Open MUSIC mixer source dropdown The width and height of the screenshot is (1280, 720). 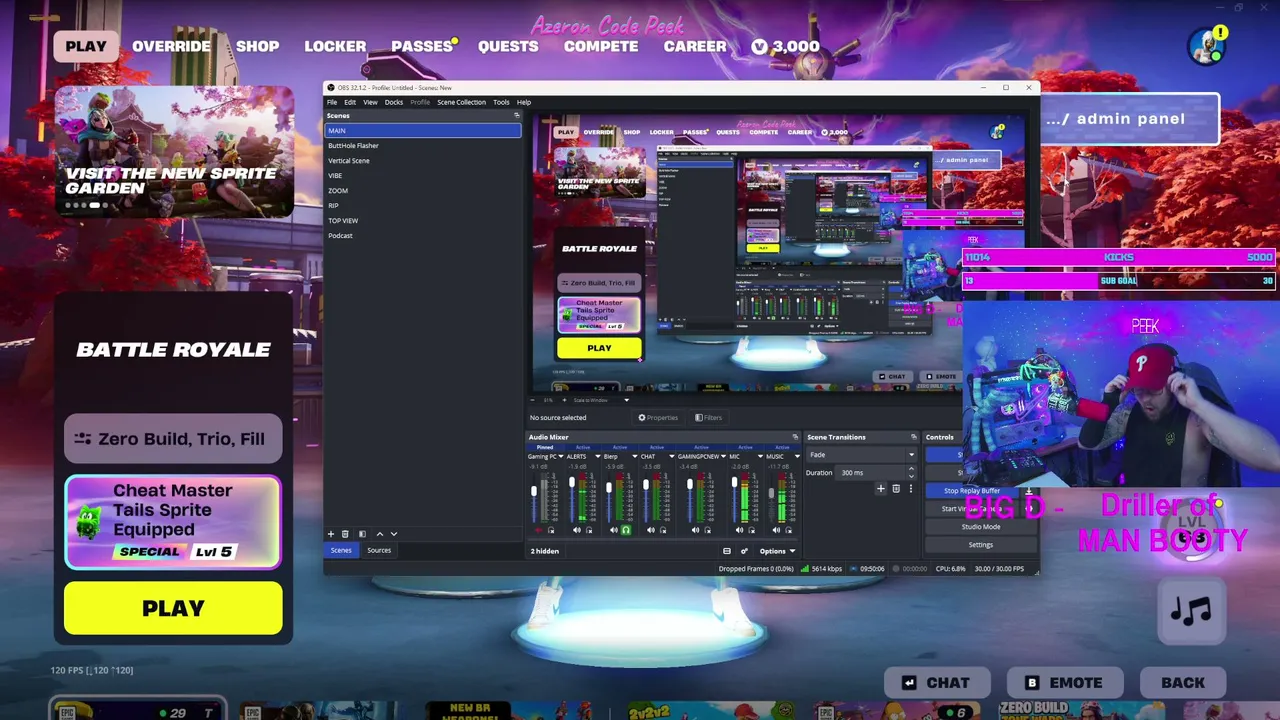(797, 457)
